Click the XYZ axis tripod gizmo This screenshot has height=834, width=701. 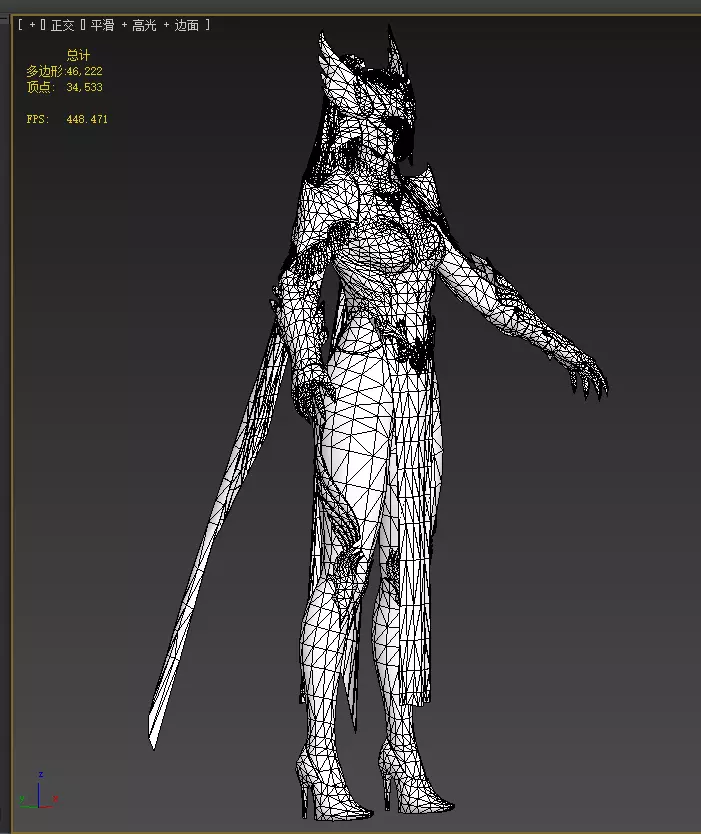(38, 791)
